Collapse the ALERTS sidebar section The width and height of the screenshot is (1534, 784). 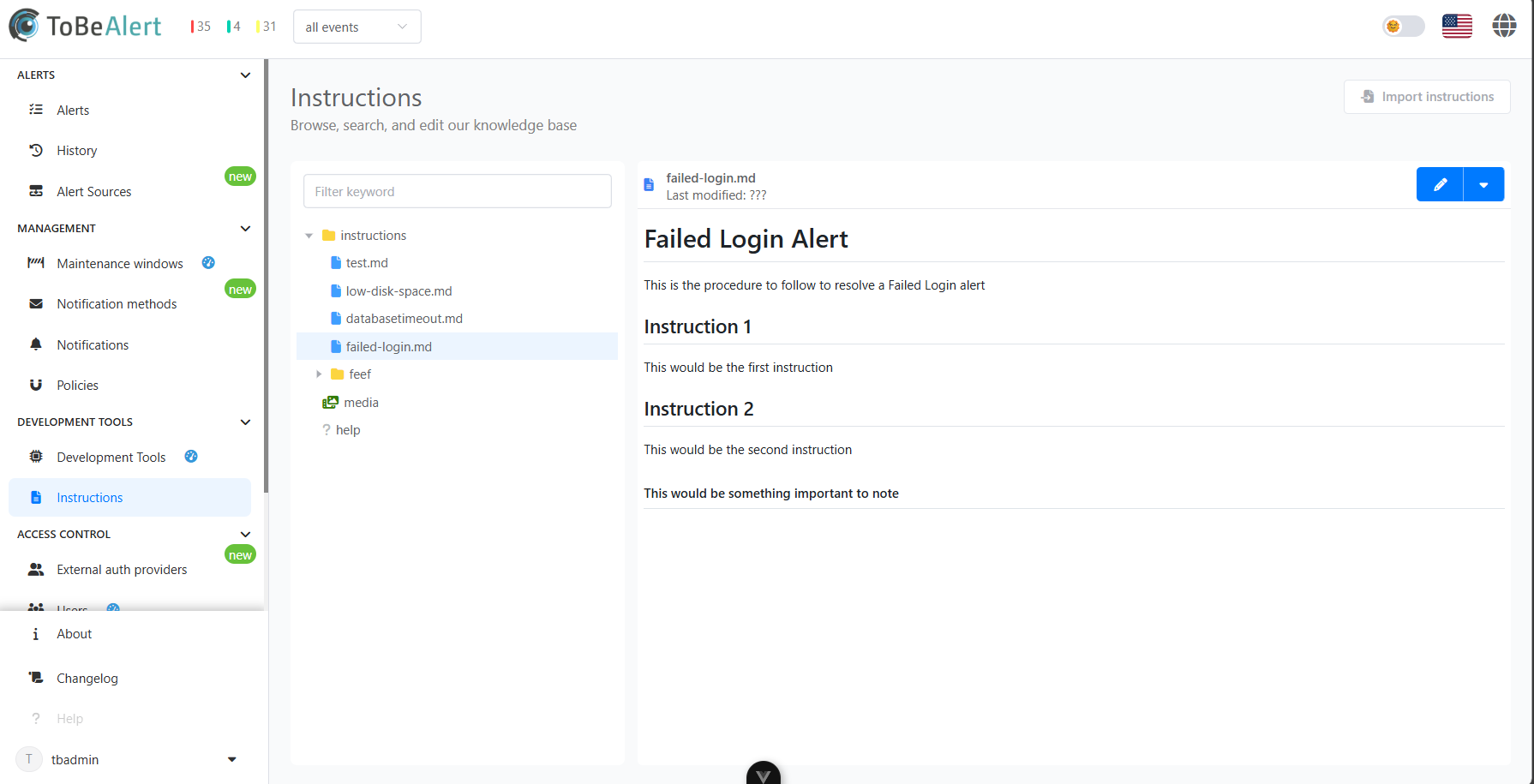point(245,75)
